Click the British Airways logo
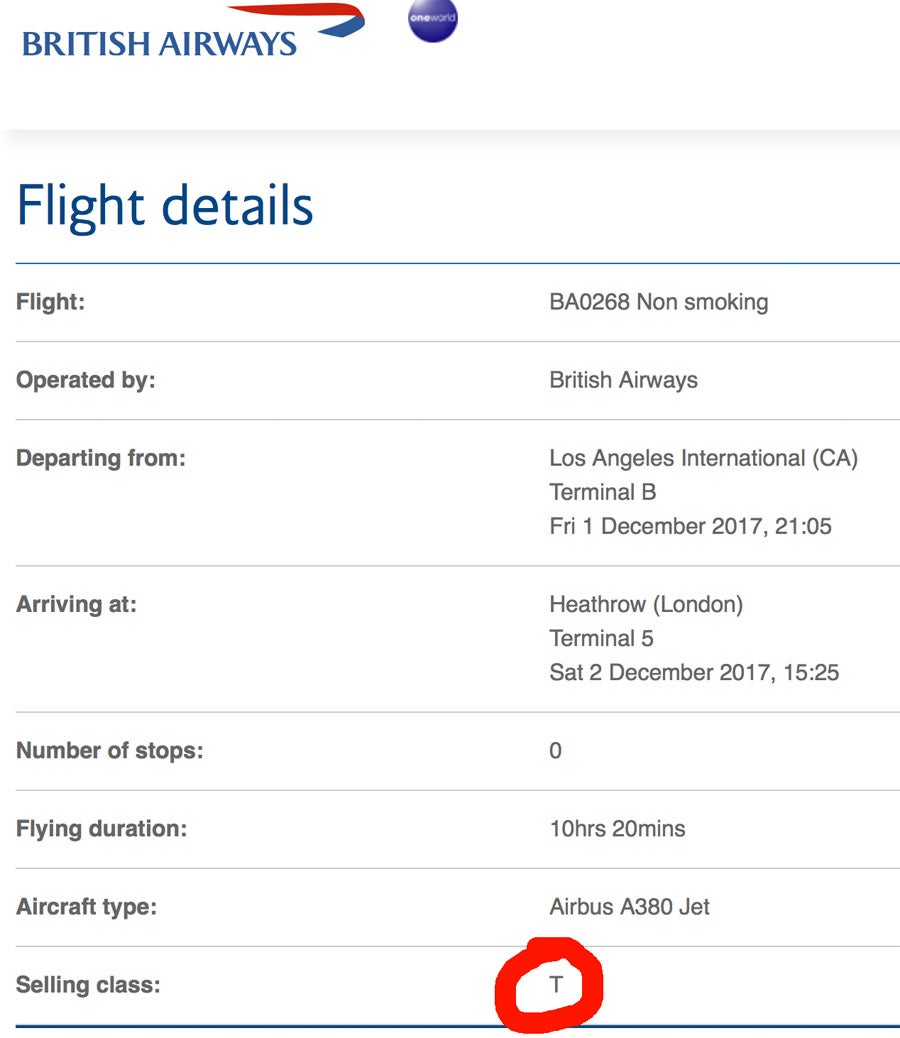 [x=193, y=31]
